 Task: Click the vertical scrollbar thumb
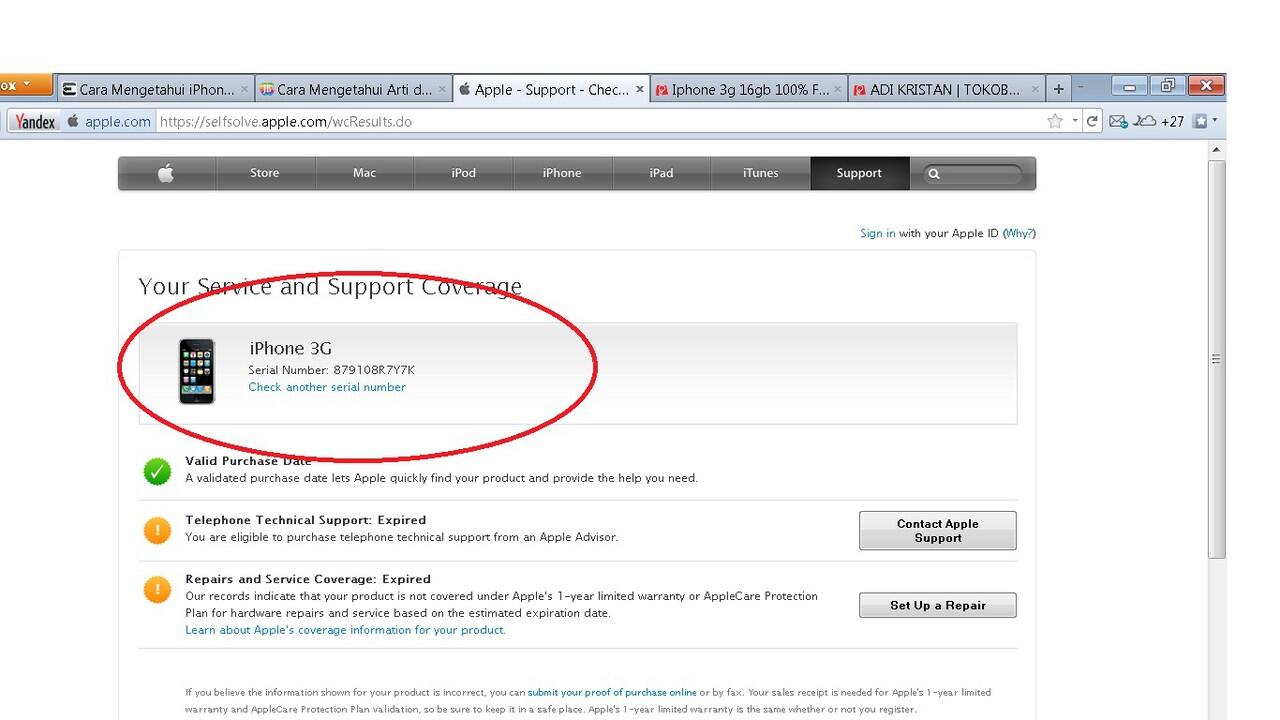[1216, 358]
